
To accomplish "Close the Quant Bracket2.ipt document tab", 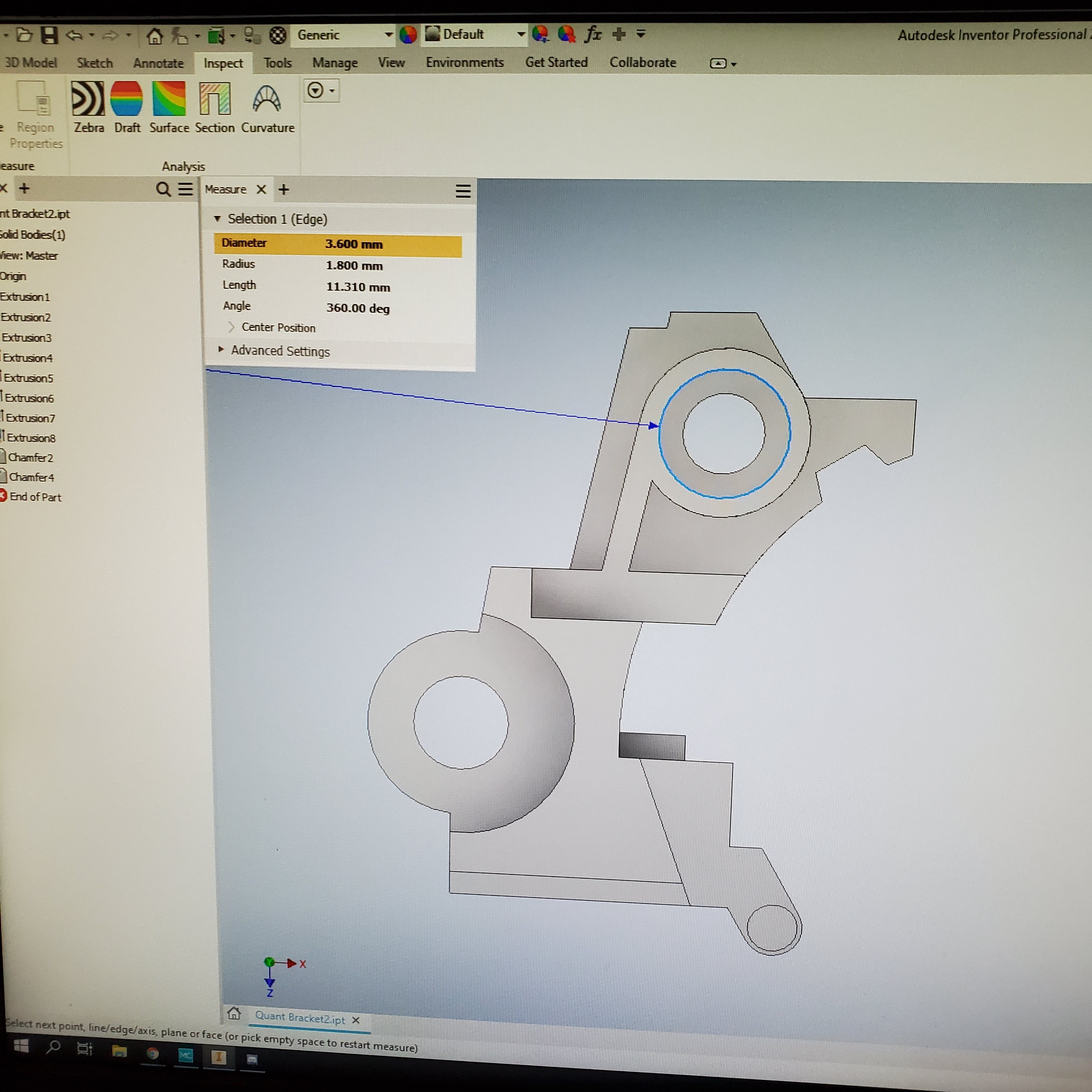I will pos(356,1020).
